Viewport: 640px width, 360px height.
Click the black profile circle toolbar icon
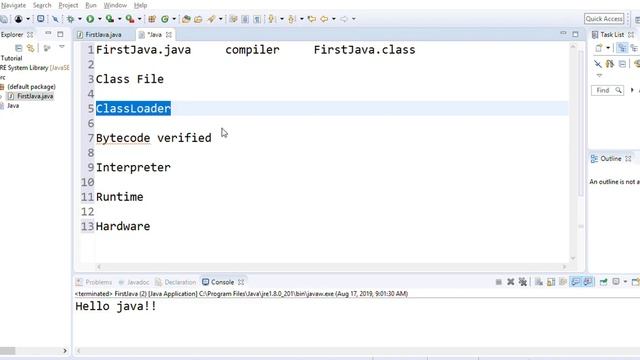pyautogui.click(x=18, y=19)
